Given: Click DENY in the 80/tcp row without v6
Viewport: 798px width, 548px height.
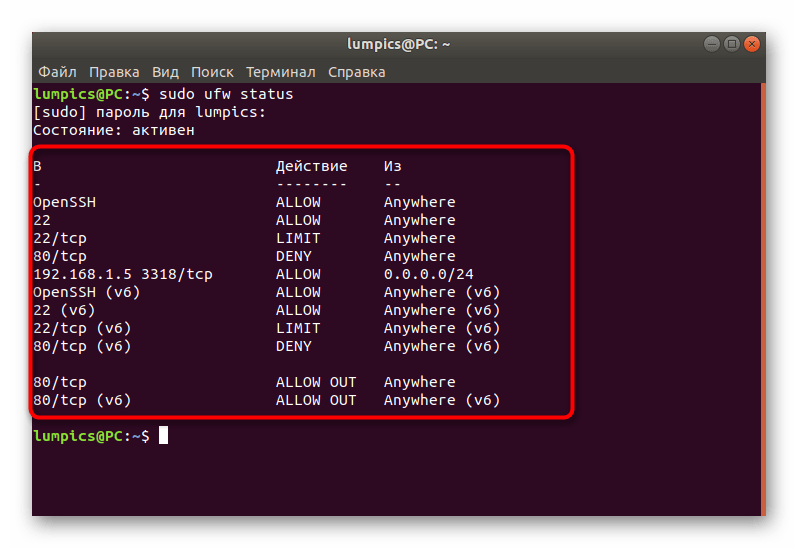Looking at the screenshot, I should point(294,256).
